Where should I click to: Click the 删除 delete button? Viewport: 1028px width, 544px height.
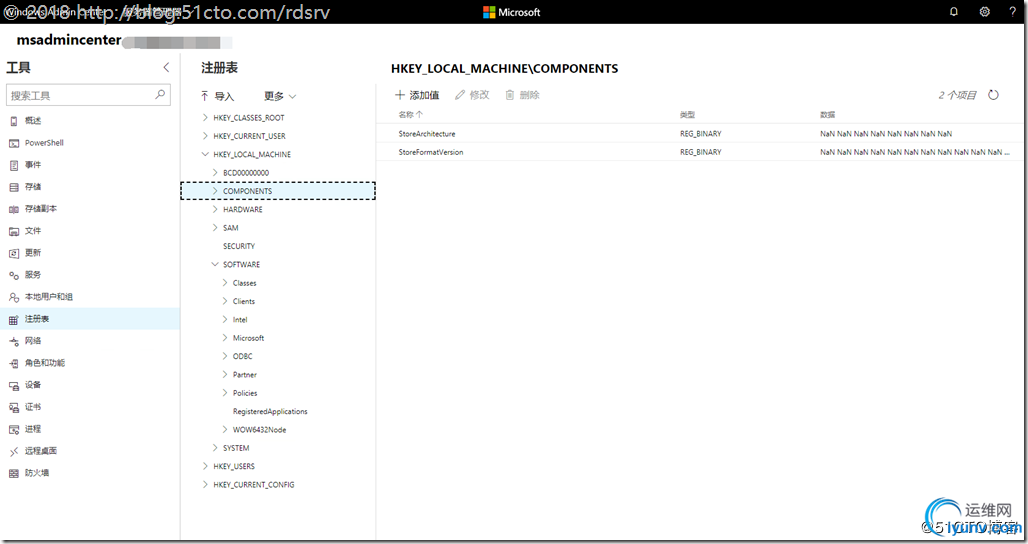[x=523, y=95]
